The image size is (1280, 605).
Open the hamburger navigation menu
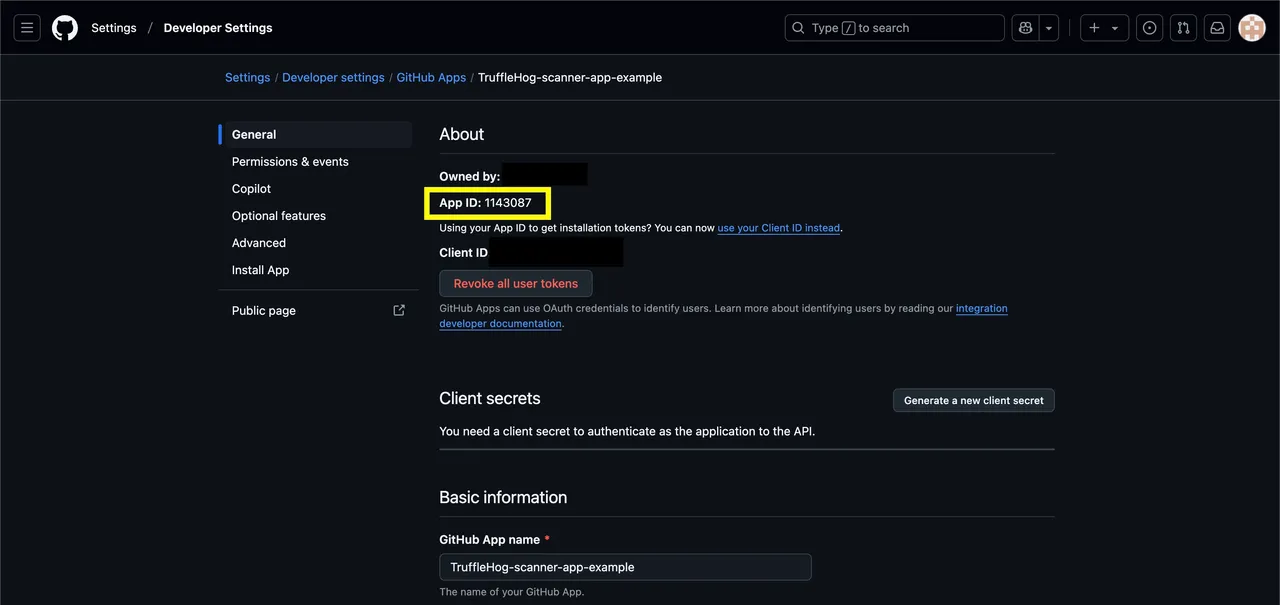click(27, 28)
